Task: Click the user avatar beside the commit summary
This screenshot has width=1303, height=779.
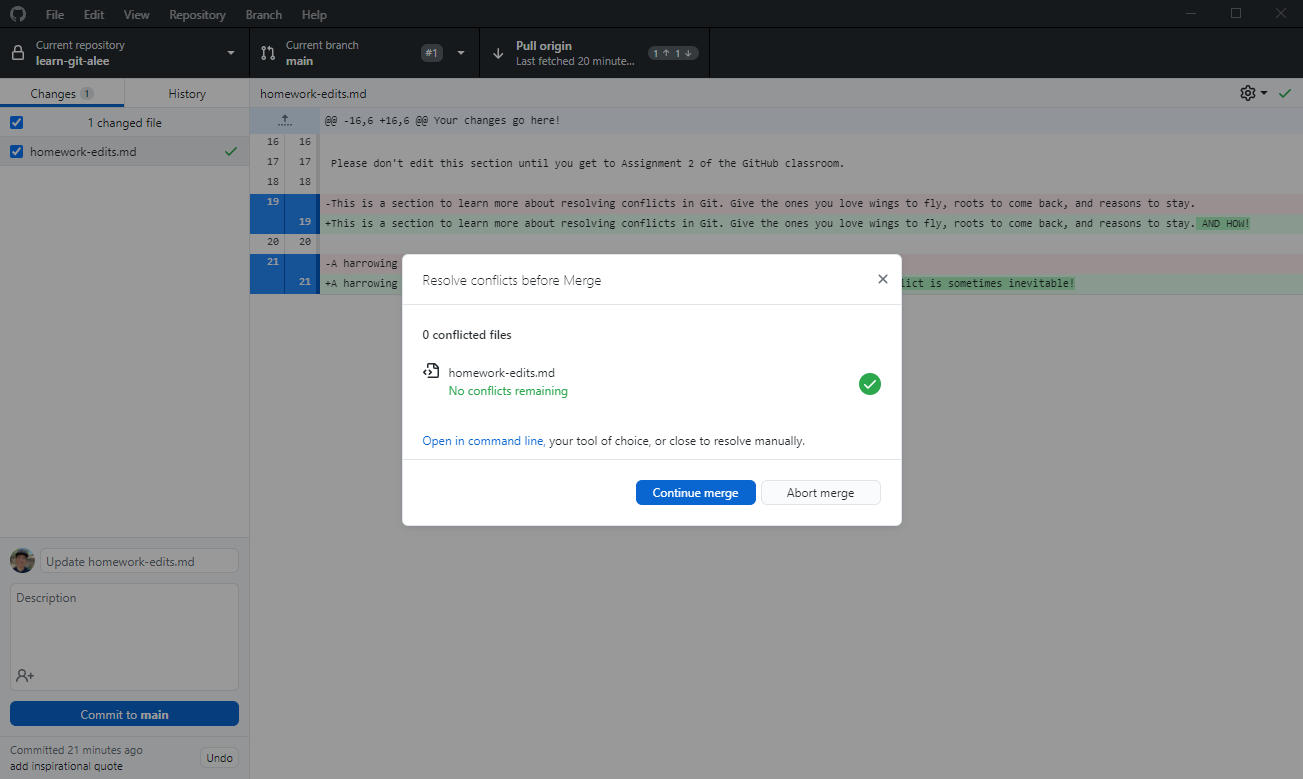Action: coord(22,561)
